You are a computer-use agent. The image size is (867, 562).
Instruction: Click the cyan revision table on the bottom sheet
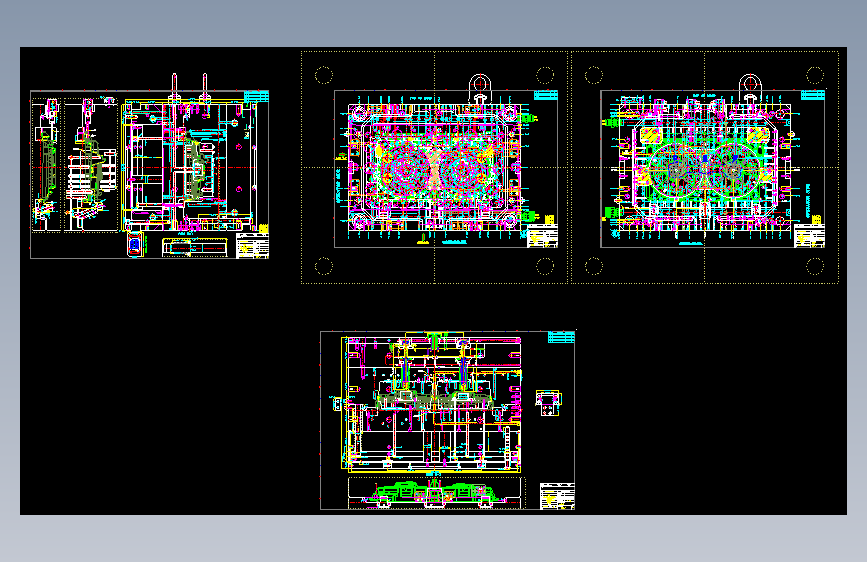pyautogui.click(x=561, y=337)
